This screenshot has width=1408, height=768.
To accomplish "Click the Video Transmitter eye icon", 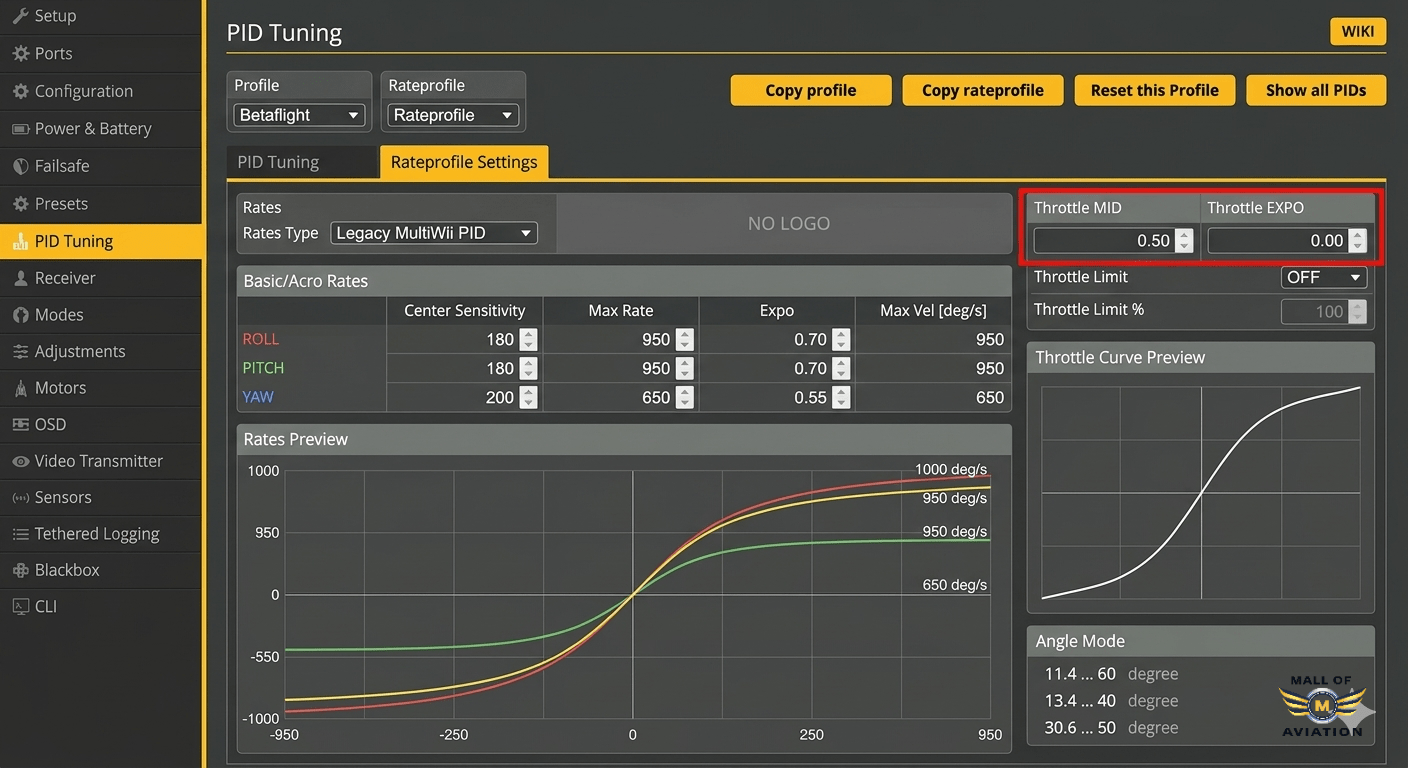I will [x=20, y=461].
